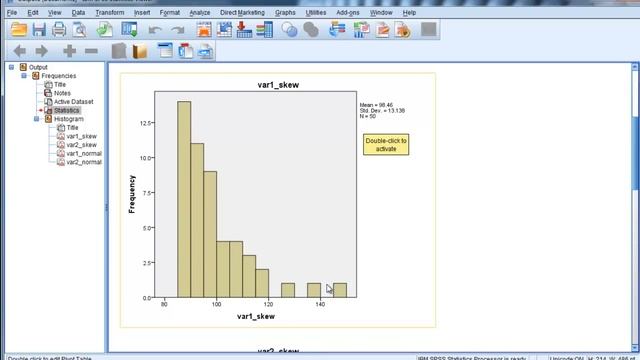
Task: Open the Graphs menu
Action: point(285,13)
